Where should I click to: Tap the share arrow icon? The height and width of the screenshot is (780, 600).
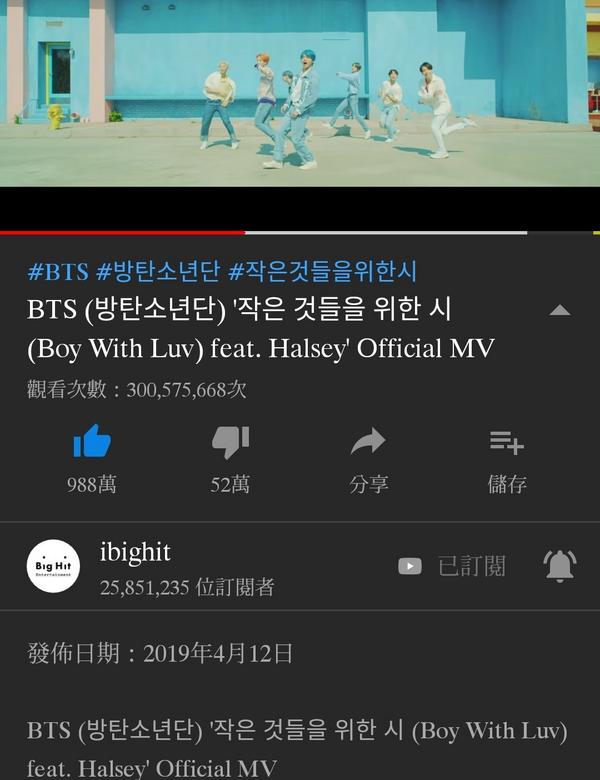click(x=368, y=441)
